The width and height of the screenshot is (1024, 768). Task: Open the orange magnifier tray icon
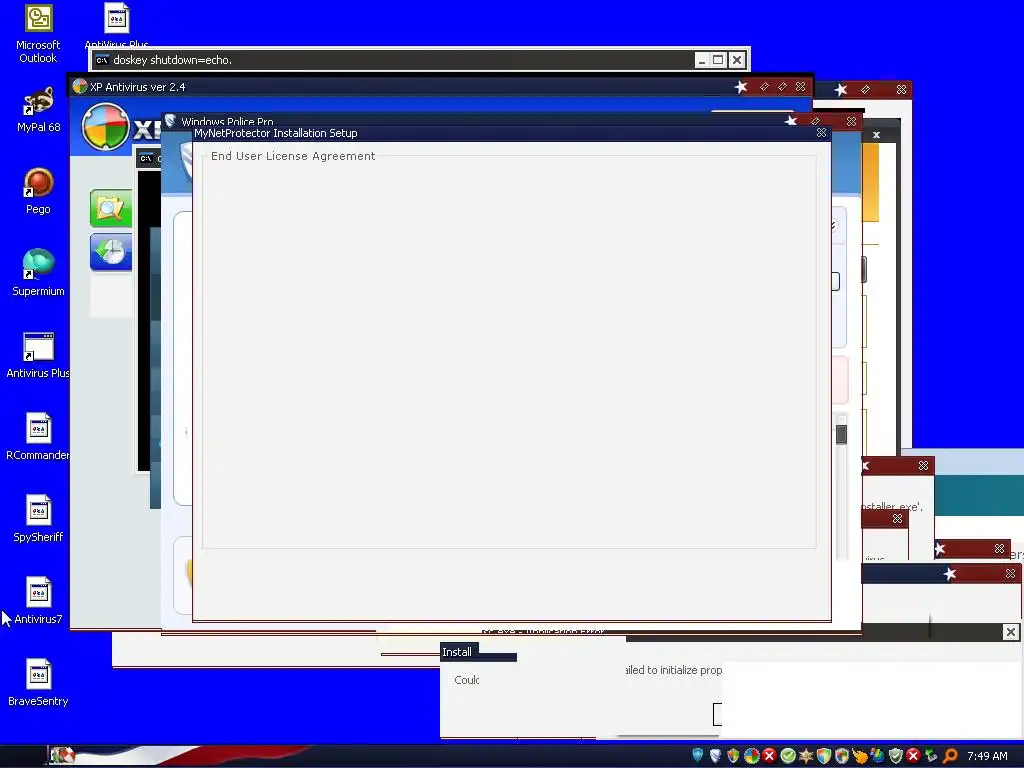click(x=950, y=756)
